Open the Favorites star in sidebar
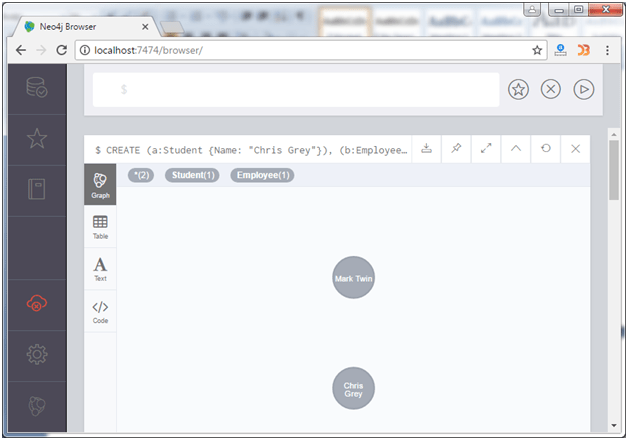628x440 pixels. [37, 139]
